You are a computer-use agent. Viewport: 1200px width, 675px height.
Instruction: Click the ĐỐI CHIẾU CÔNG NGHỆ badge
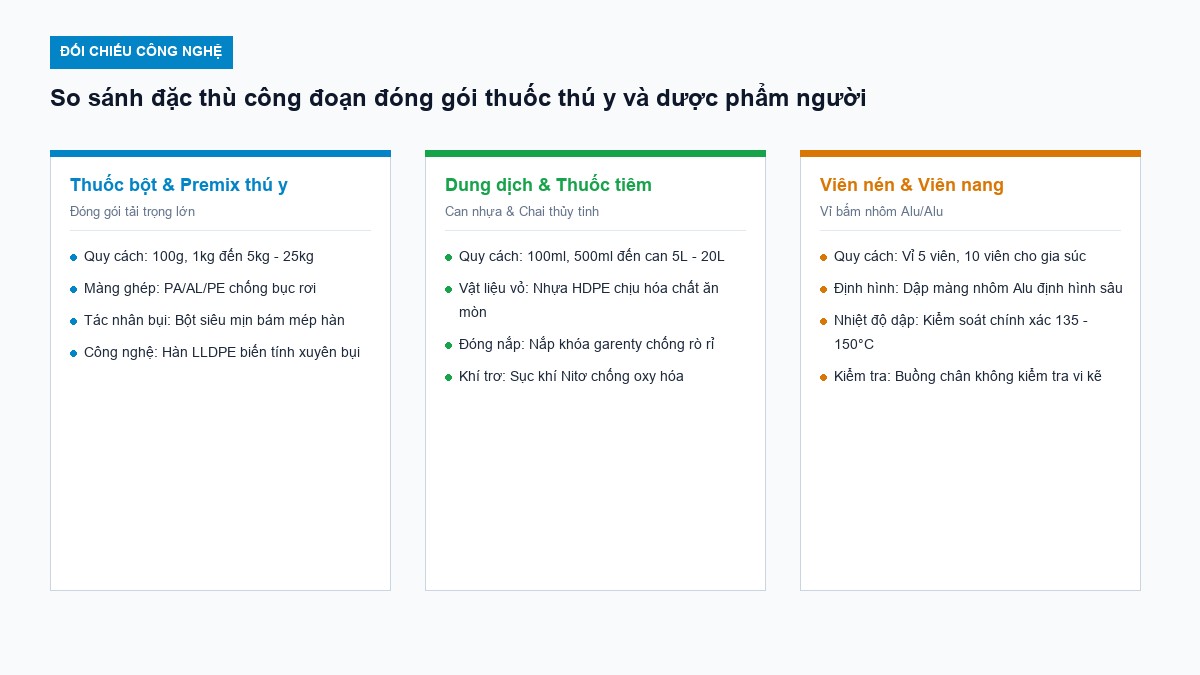(141, 52)
